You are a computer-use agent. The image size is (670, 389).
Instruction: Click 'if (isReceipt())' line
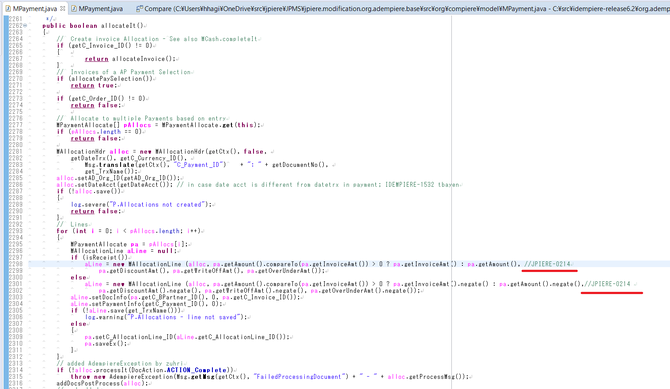(x=100, y=258)
